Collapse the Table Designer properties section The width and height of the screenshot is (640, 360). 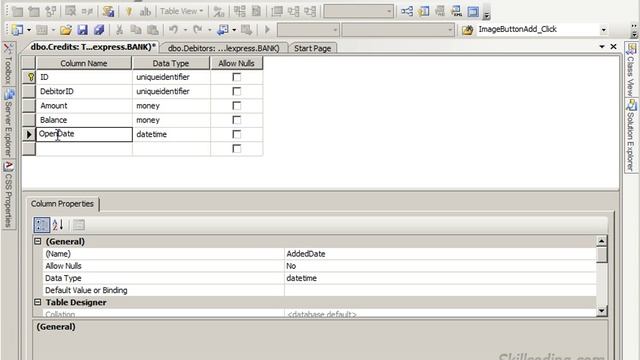pos(38,302)
